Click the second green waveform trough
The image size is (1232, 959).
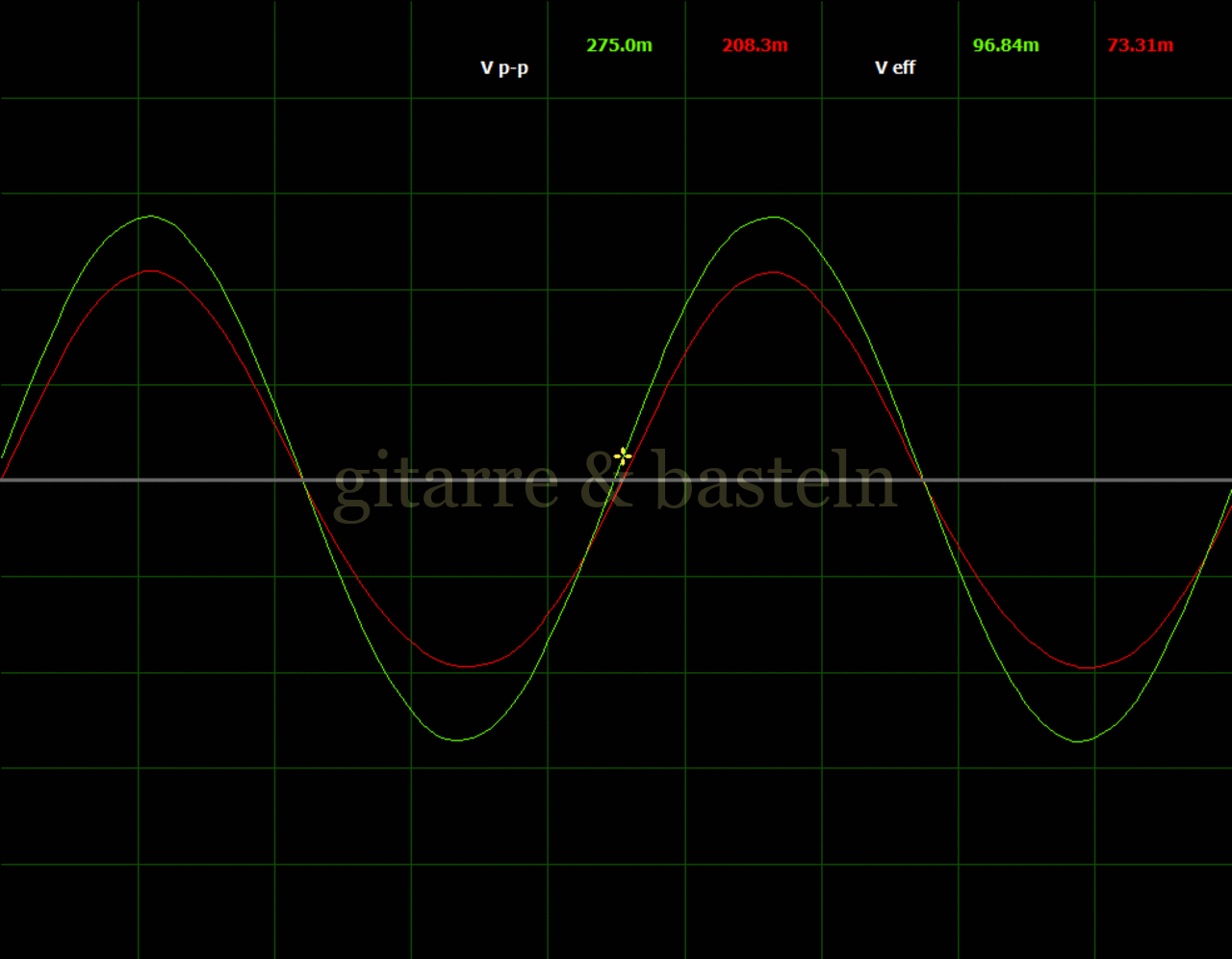(1080, 740)
